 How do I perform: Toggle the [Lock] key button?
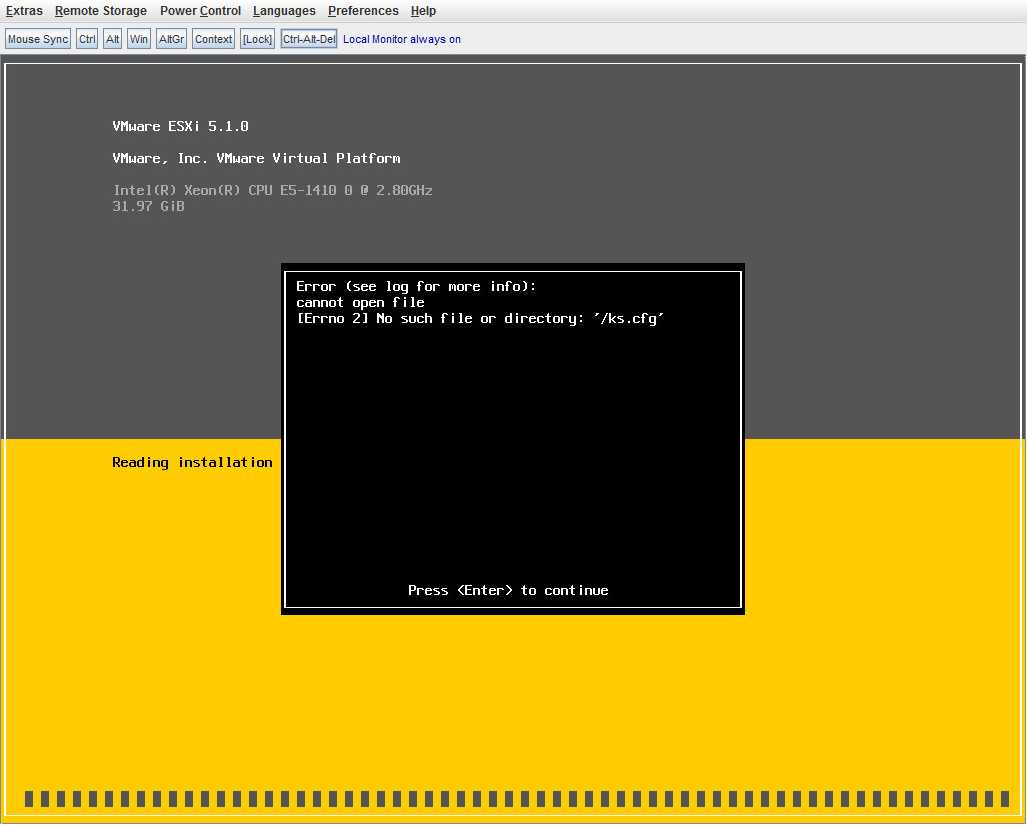(257, 38)
